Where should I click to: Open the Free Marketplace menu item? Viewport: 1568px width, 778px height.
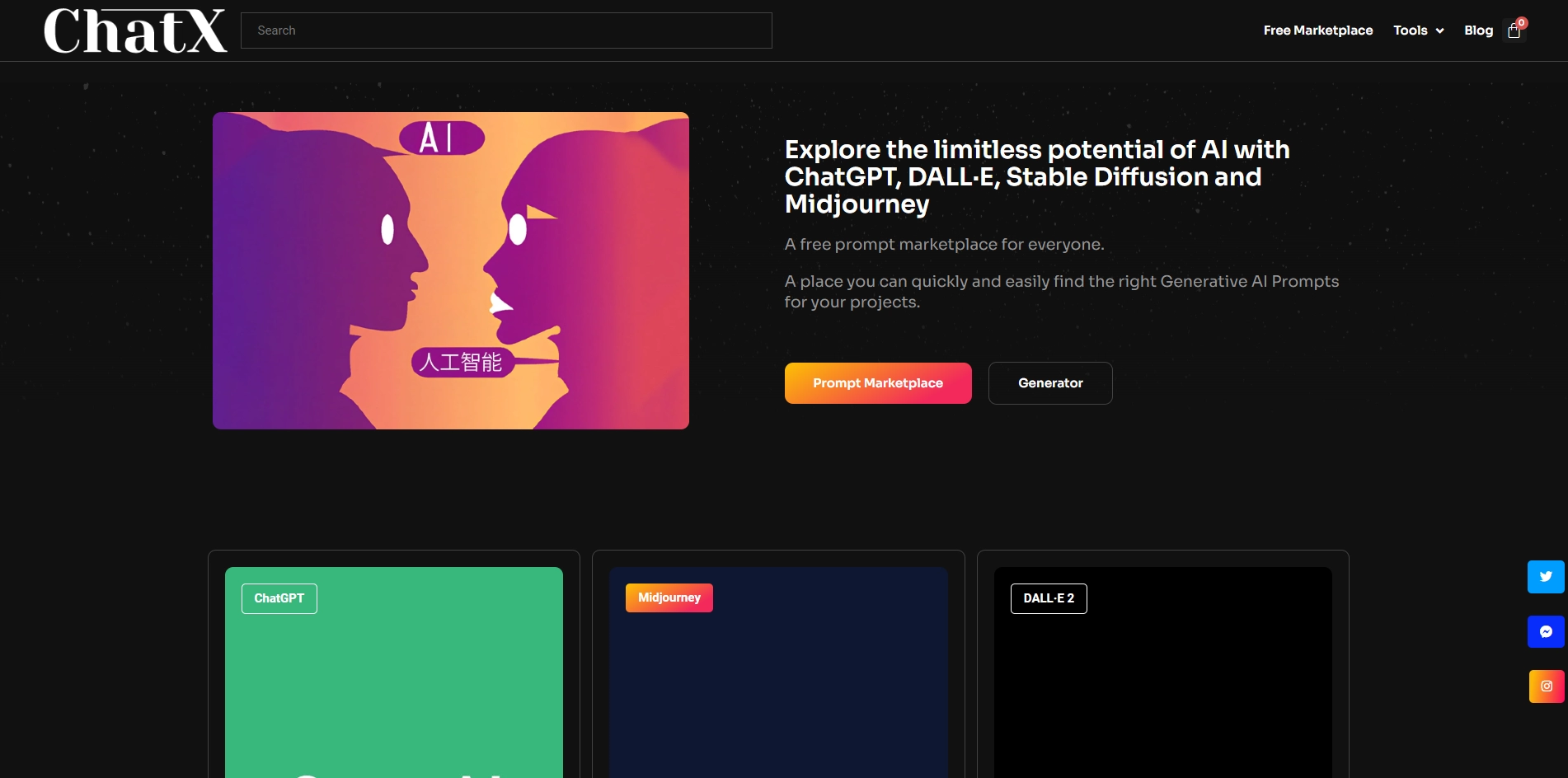click(x=1317, y=30)
